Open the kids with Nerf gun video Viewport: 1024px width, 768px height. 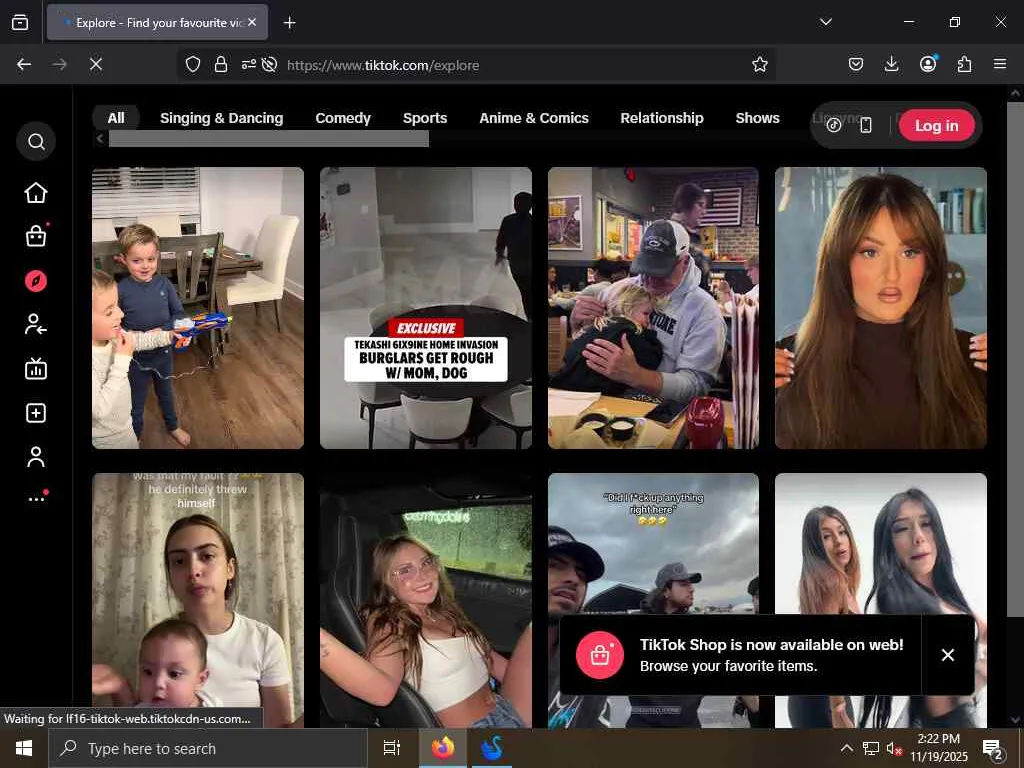pos(198,308)
